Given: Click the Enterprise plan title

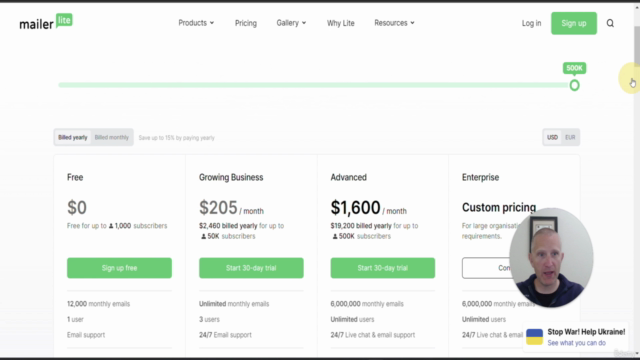Looking at the screenshot, I should (480, 177).
